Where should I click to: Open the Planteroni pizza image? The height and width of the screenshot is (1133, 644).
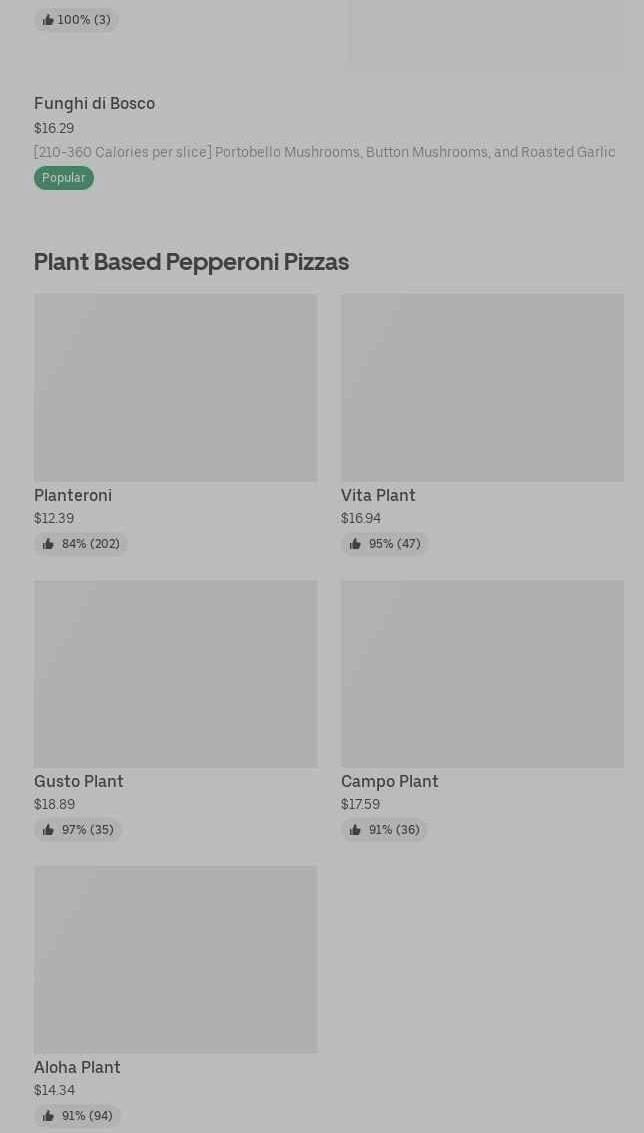coord(175,387)
